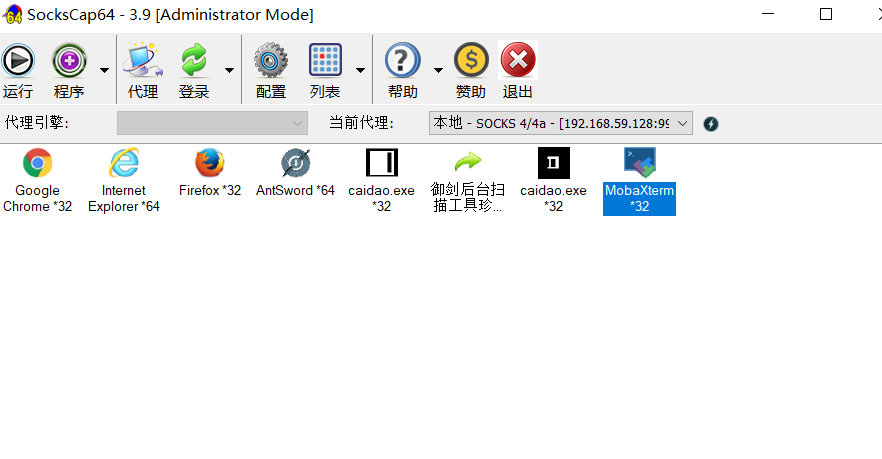This screenshot has width=882, height=459.
Task: Select the 御剑后台扫描工具 shortcut
Action: pyautogui.click(x=467, y=181)
